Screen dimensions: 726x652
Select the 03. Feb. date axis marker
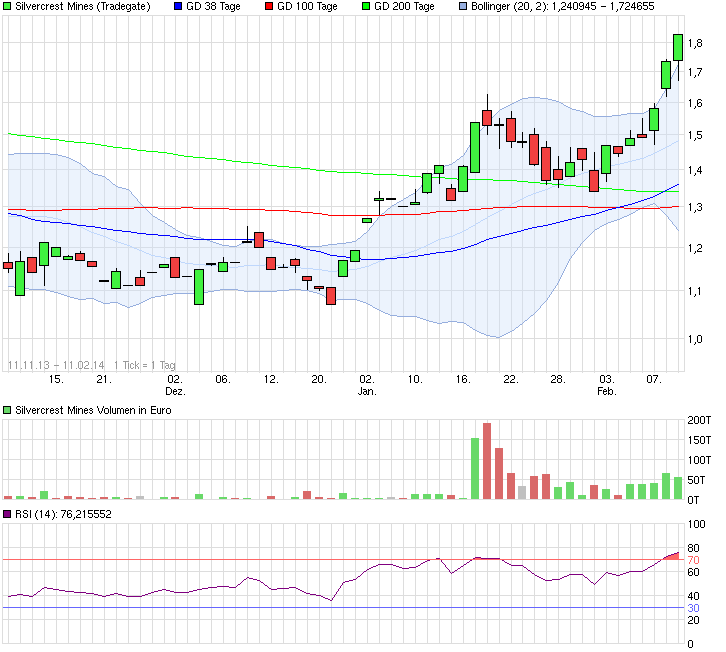[606, 386]
